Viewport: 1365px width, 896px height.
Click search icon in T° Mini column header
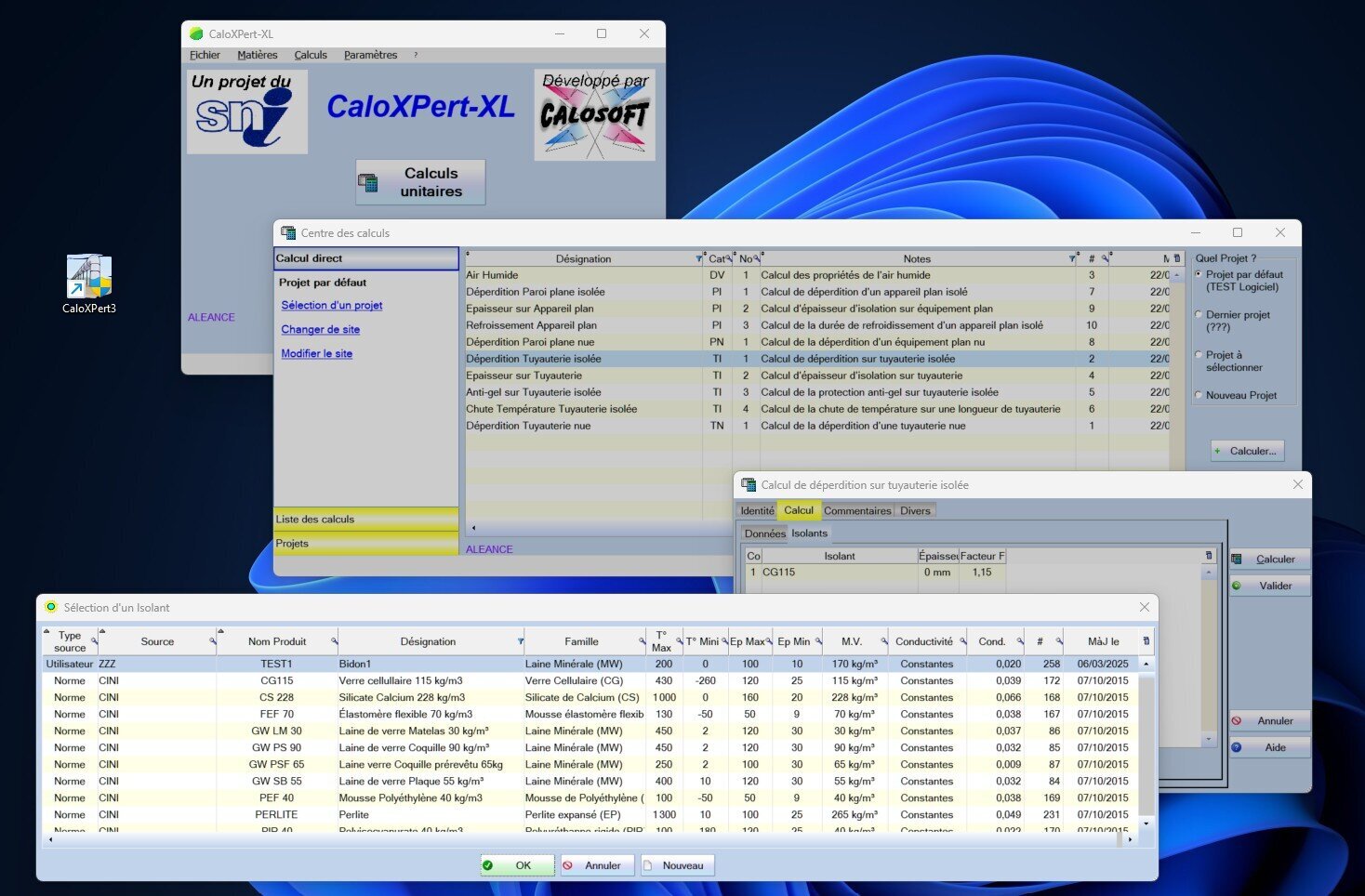point(724,641)
